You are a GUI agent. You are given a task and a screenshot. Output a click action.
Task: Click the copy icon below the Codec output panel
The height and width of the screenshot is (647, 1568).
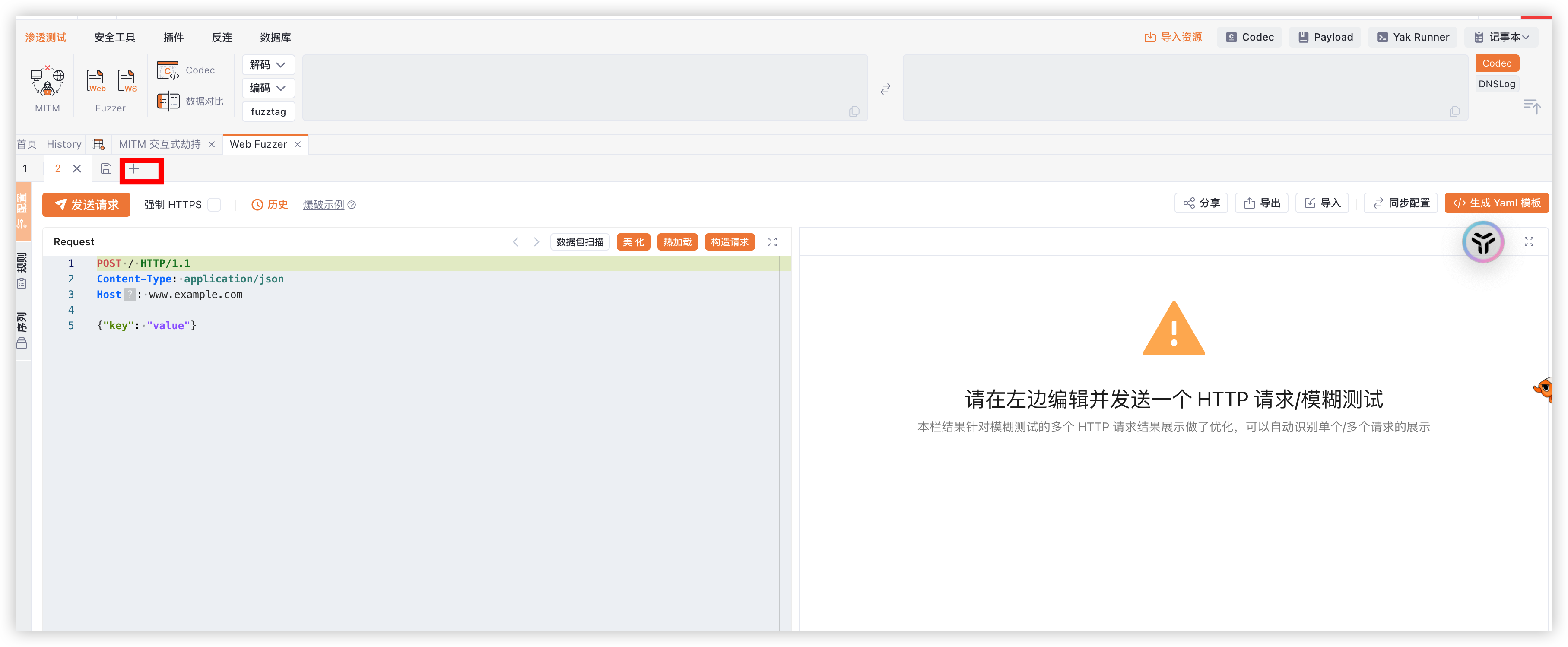point(1455,111)
